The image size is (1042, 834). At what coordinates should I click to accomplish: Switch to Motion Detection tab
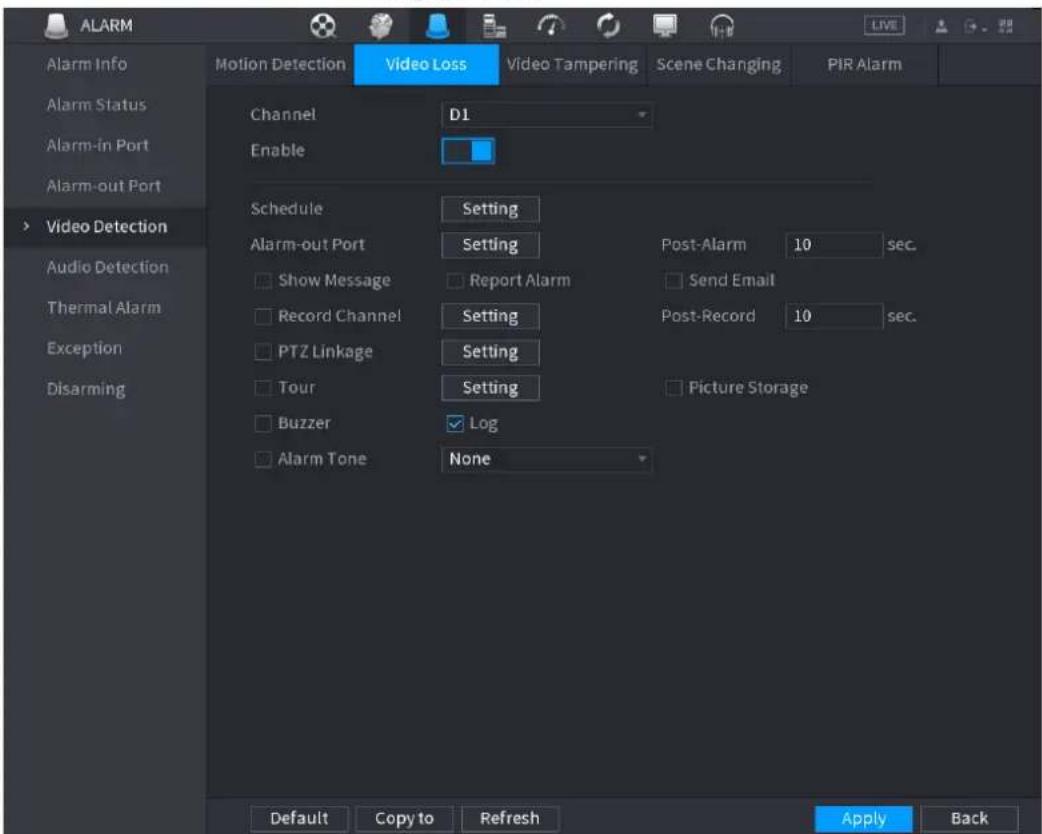click(x=280, y=64)
